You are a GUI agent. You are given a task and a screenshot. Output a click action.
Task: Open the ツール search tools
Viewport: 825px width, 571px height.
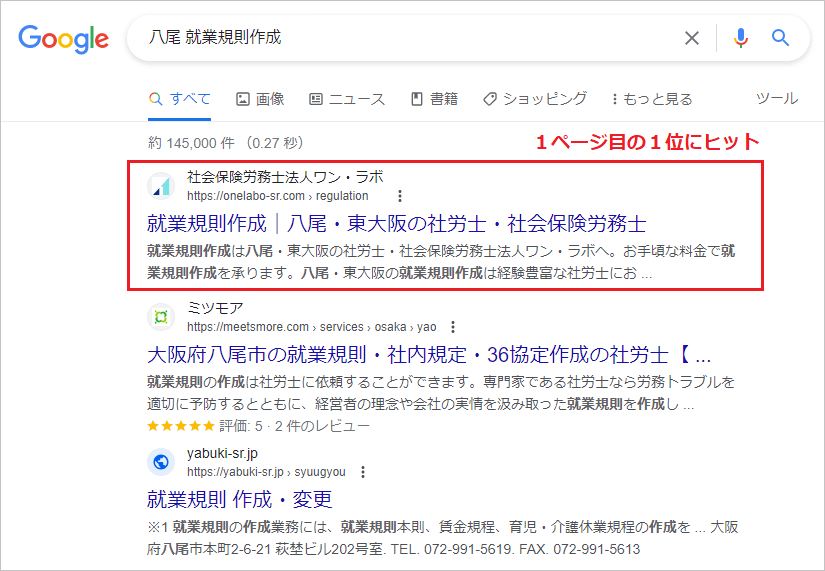(777, 98)
